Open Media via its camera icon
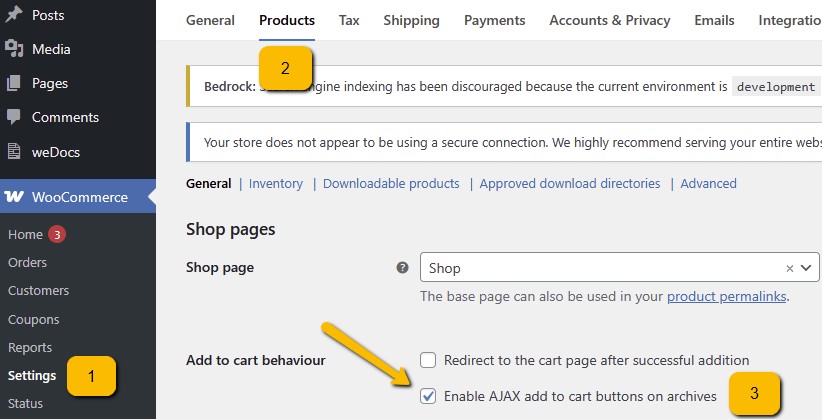Image resolution: width=822 pixels, height=420 pixels. click(x=14, y=49)
